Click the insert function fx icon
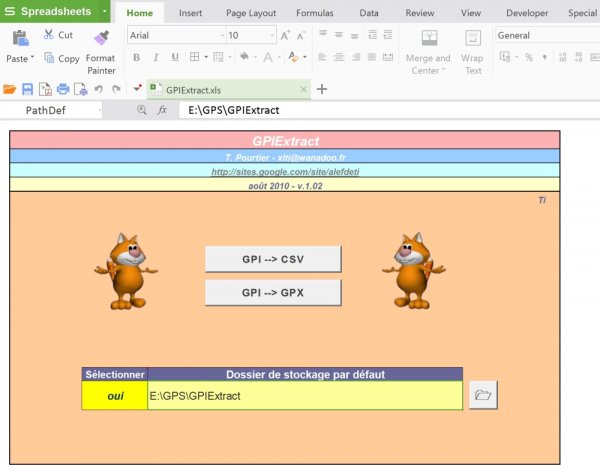 pos(162,110)
